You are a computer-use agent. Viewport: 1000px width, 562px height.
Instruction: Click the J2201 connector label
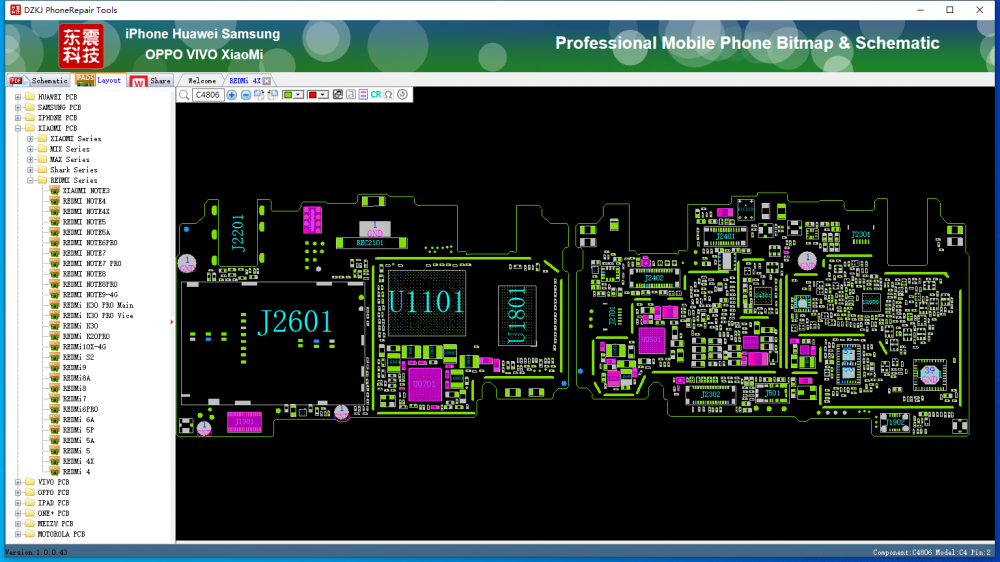238,233
